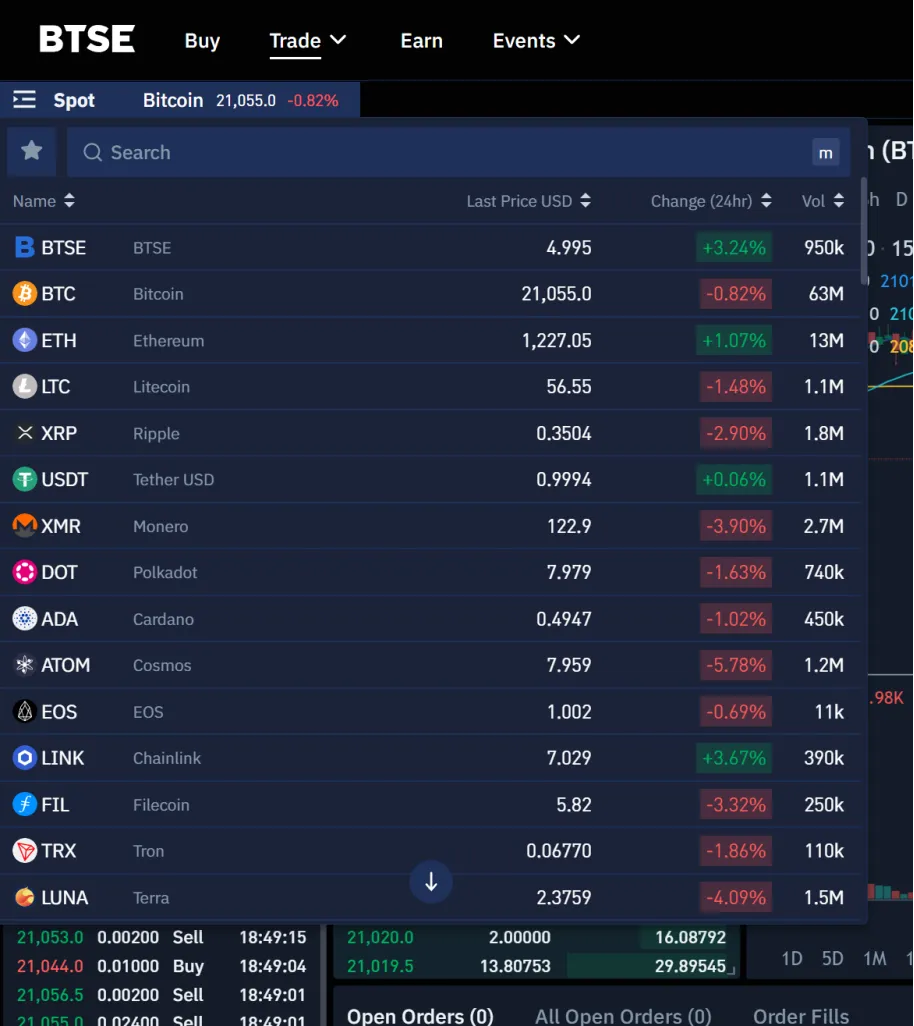Click the BTSE token icon

pyautogui.click(x=24, y=247)
